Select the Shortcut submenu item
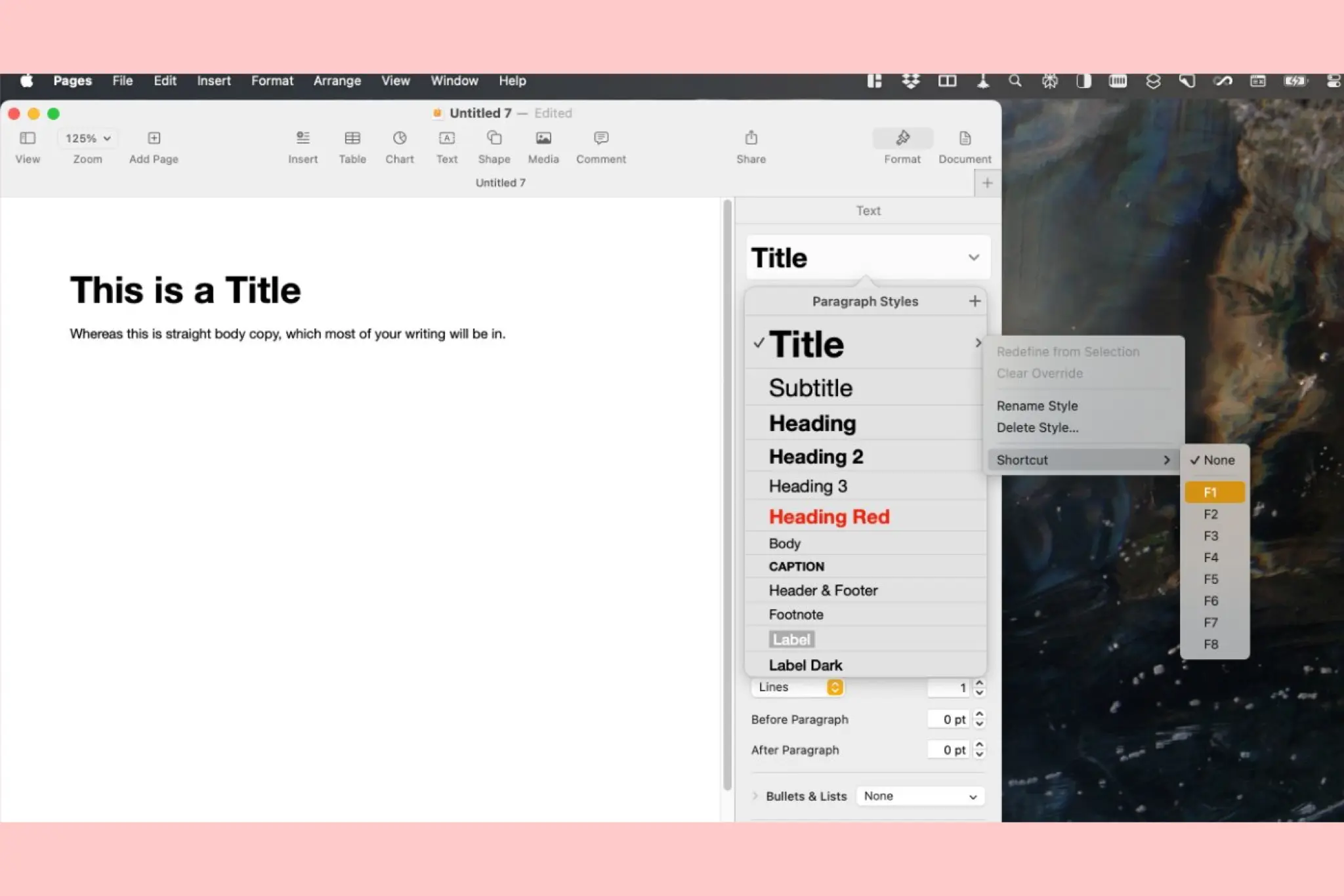Image resolution: width=1344 pixels, height=896 pixels. pos(1083,460)
